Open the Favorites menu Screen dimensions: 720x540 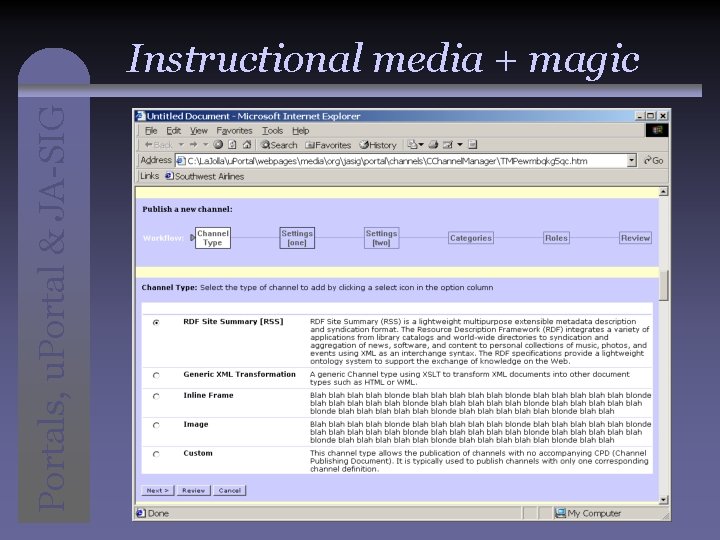click(234, 131)
